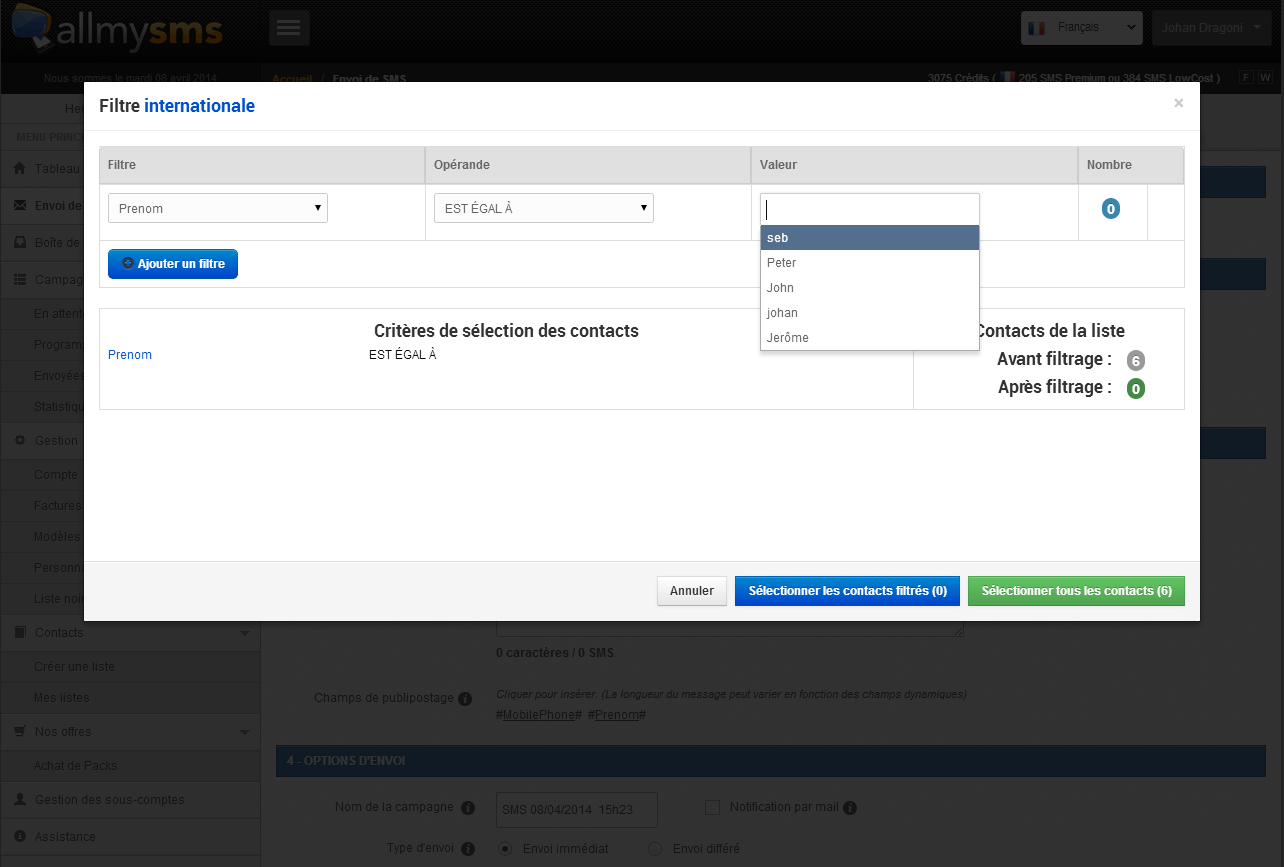Click the plus icon in Ajouter un filtre

click(x=128, y=264)
